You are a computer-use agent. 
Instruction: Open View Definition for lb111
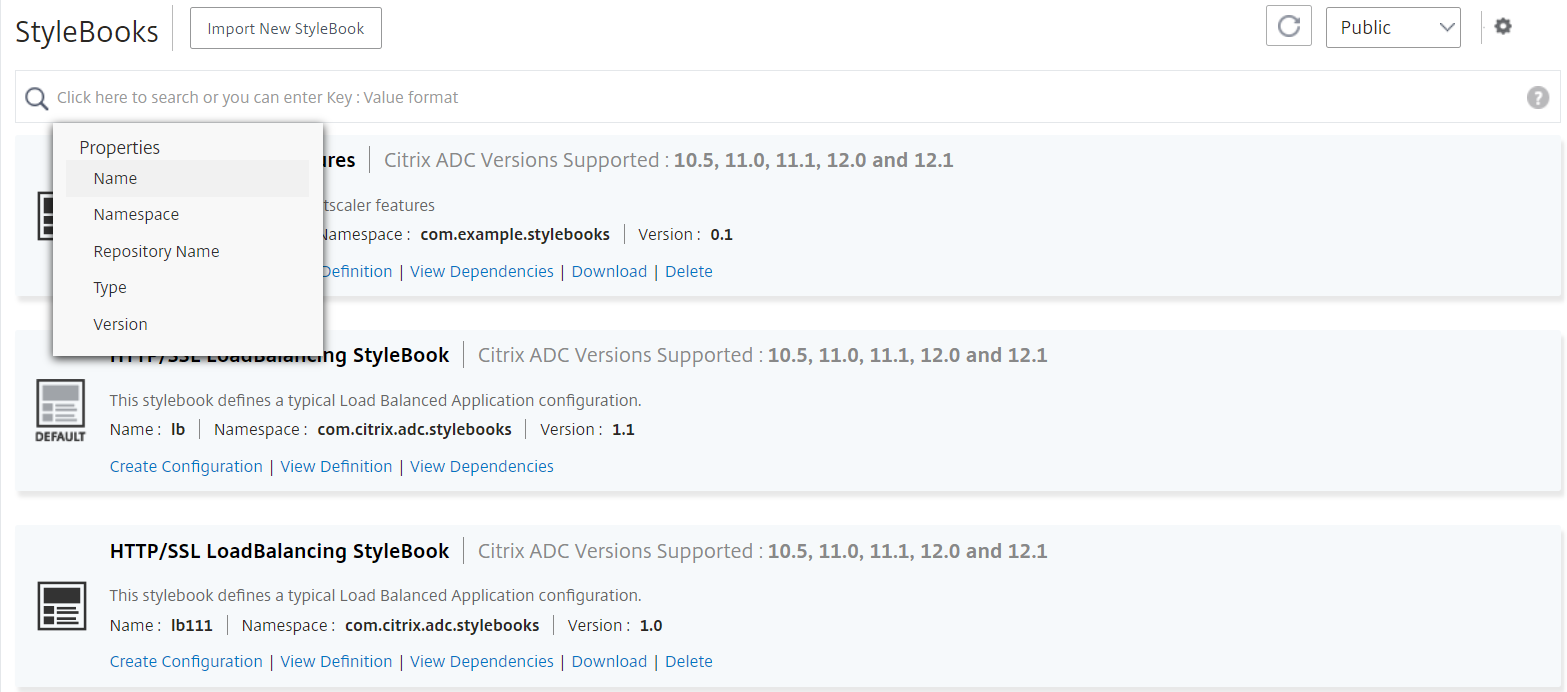tap(336, 661)
